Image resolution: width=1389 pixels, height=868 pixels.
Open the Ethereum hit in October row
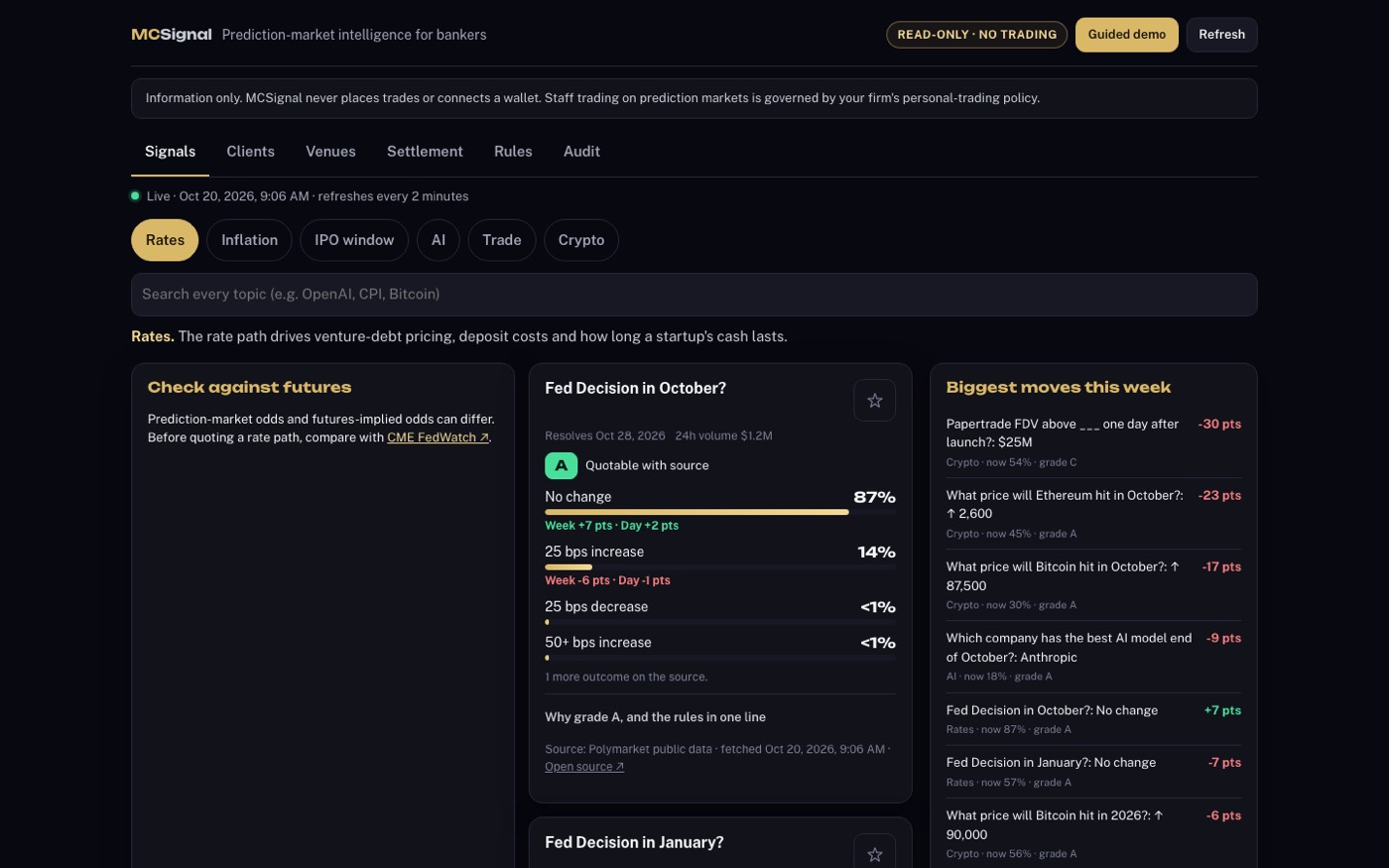(x=1093, y=514)
